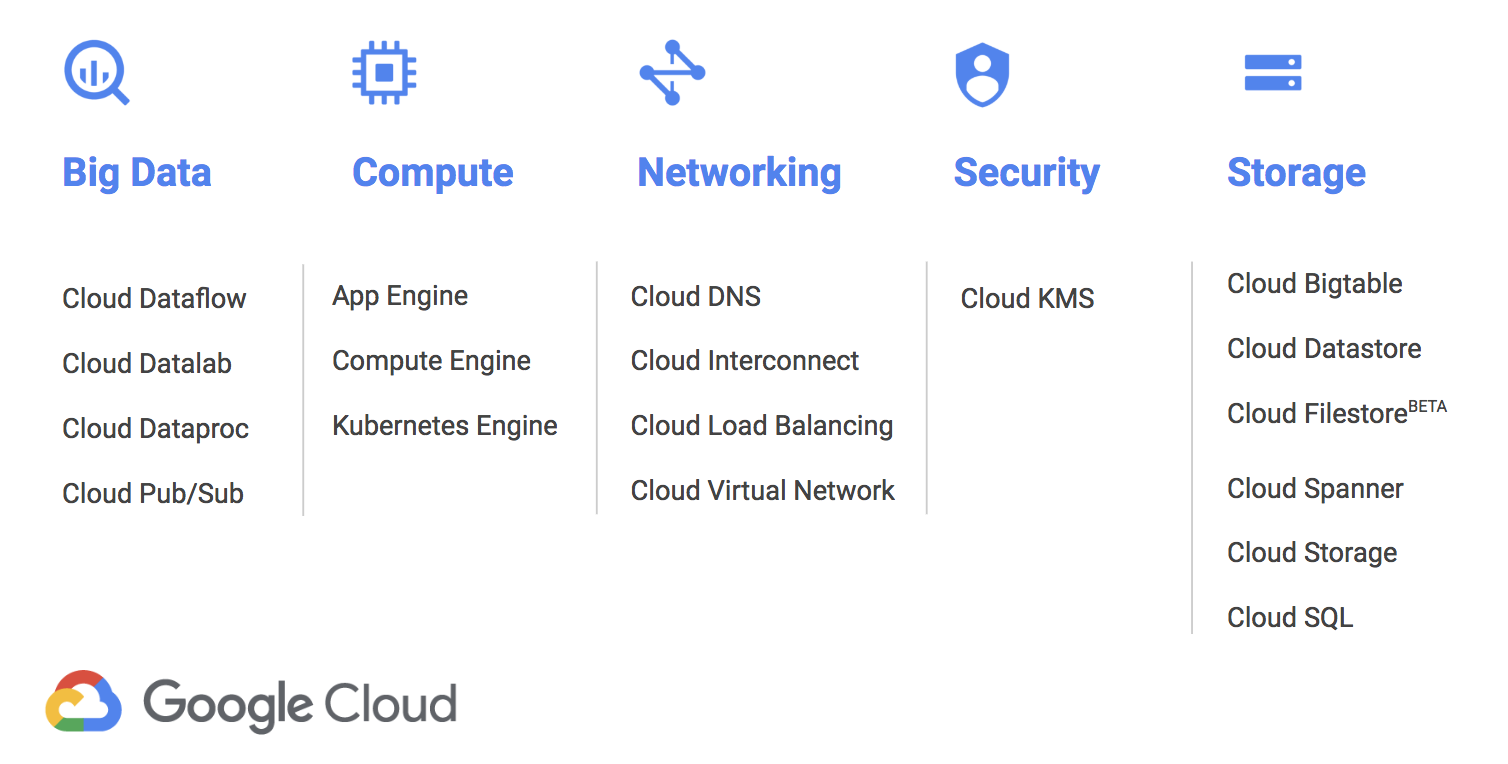Click the App Engine product link
Viewport: 1508px width, 764px height.
400,297
